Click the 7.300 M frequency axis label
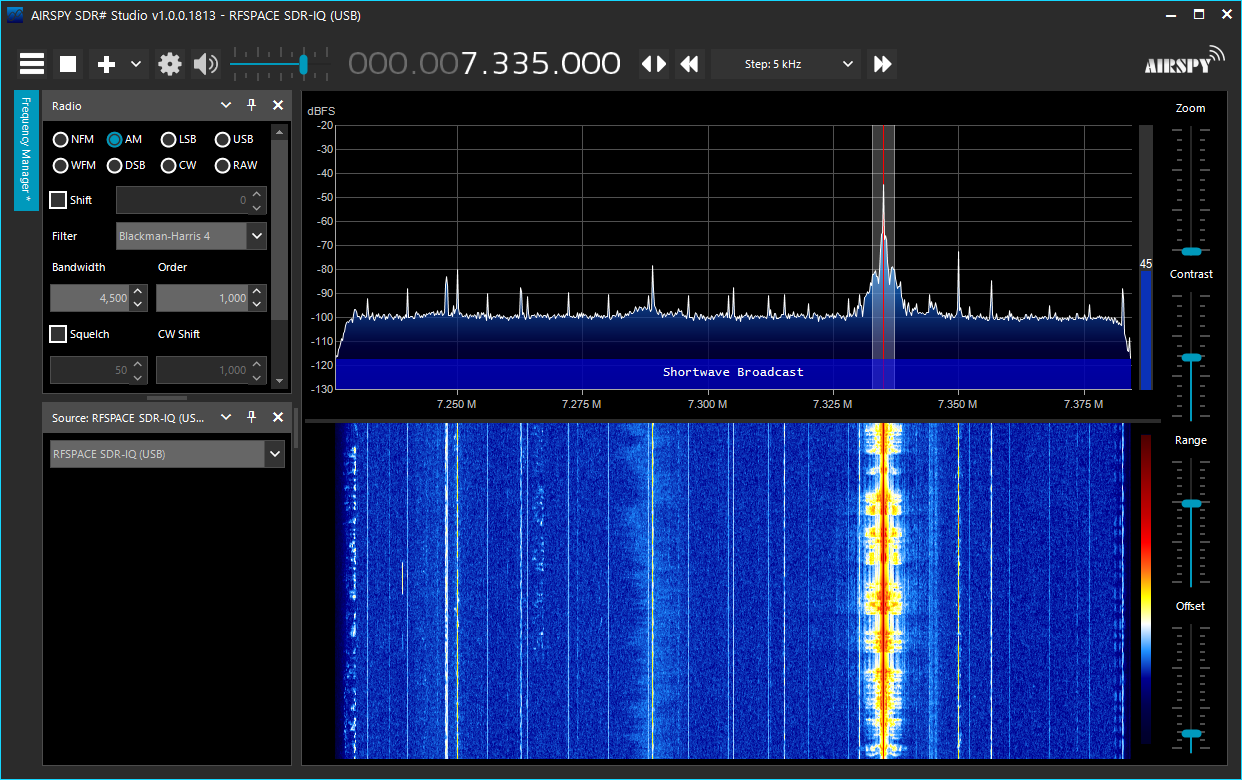The width and height of the screenshot is (1242, 780). 707,404
